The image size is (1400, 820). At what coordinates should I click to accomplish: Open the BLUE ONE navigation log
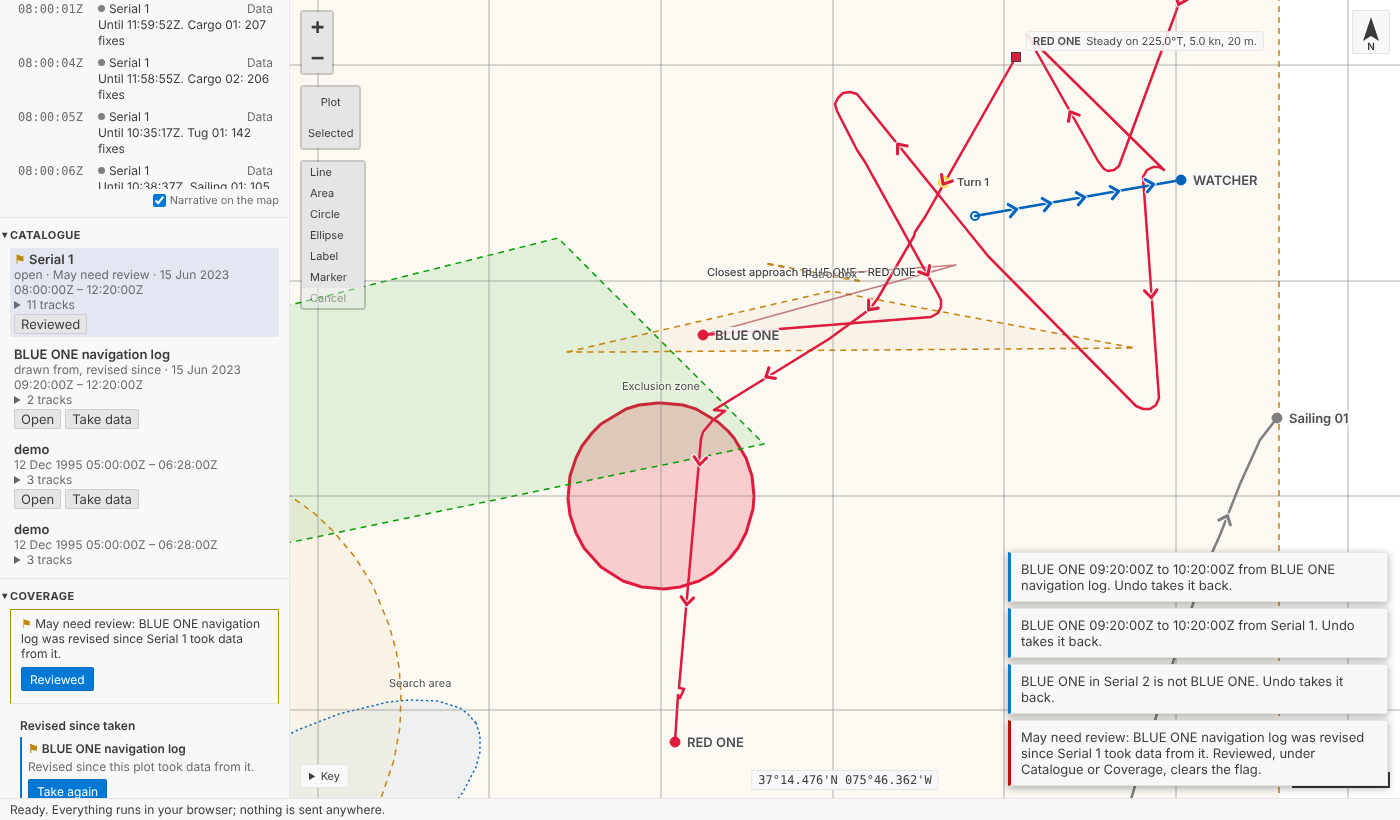[37, 419]
